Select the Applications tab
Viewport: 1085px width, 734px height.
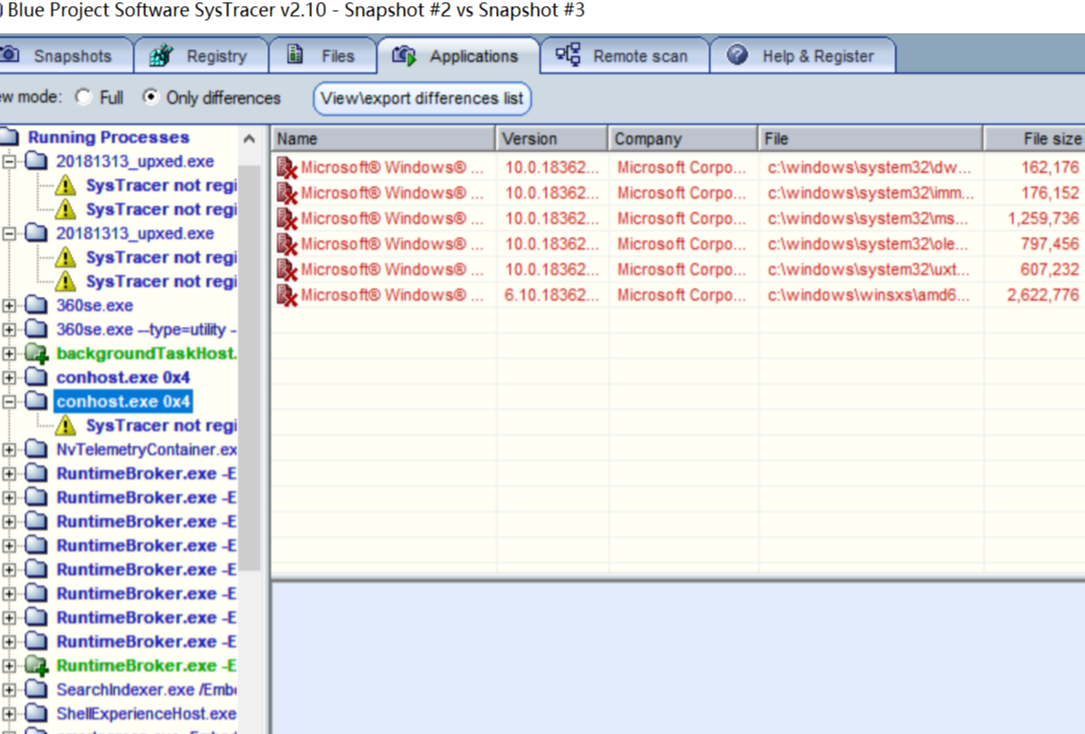point(457,56)
